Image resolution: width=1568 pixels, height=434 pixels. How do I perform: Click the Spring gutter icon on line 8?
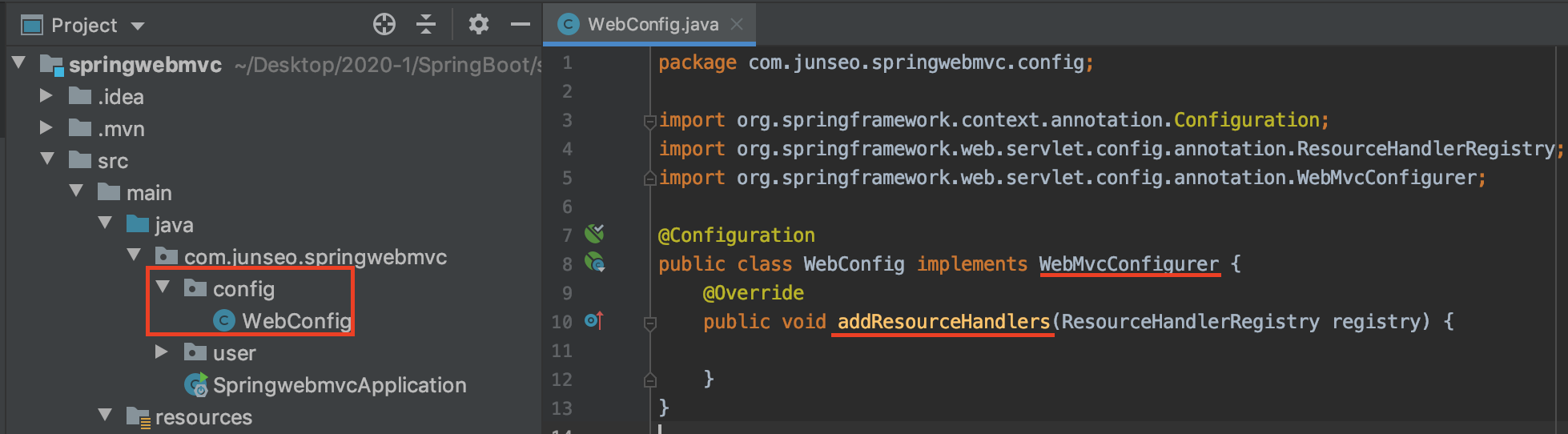[x=594, y=263]
